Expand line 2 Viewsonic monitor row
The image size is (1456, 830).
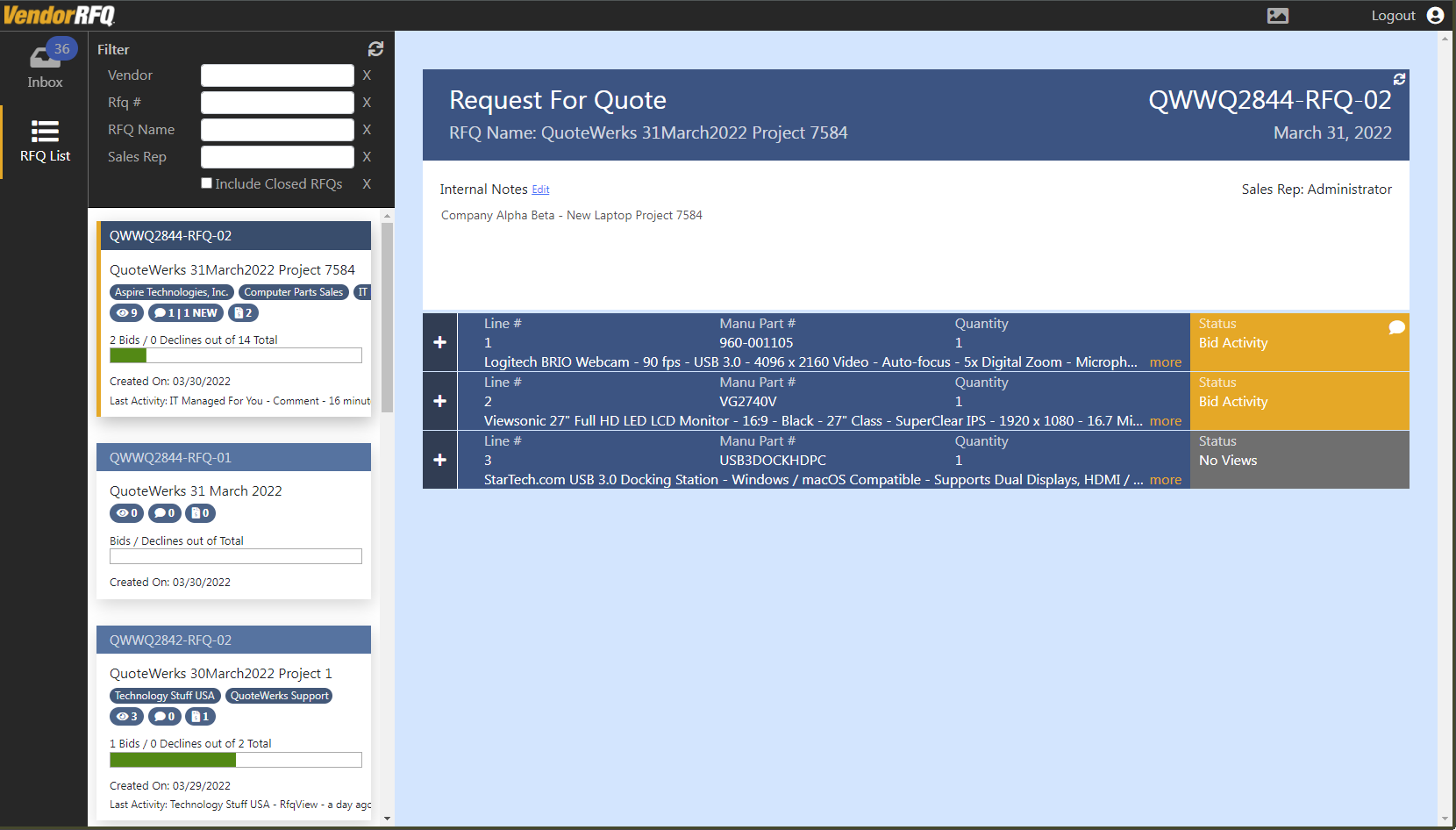(440, 401)
